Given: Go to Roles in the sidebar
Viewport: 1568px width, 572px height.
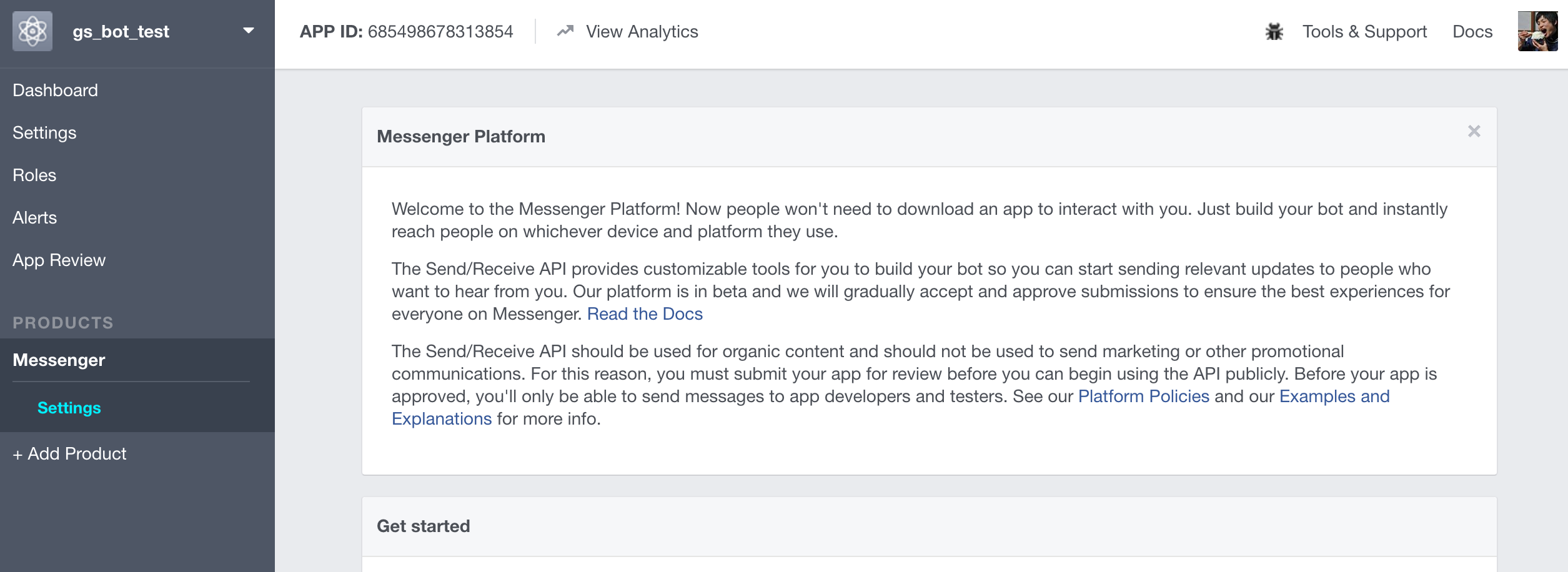Looking at the screenshot, I should point(34,175).
